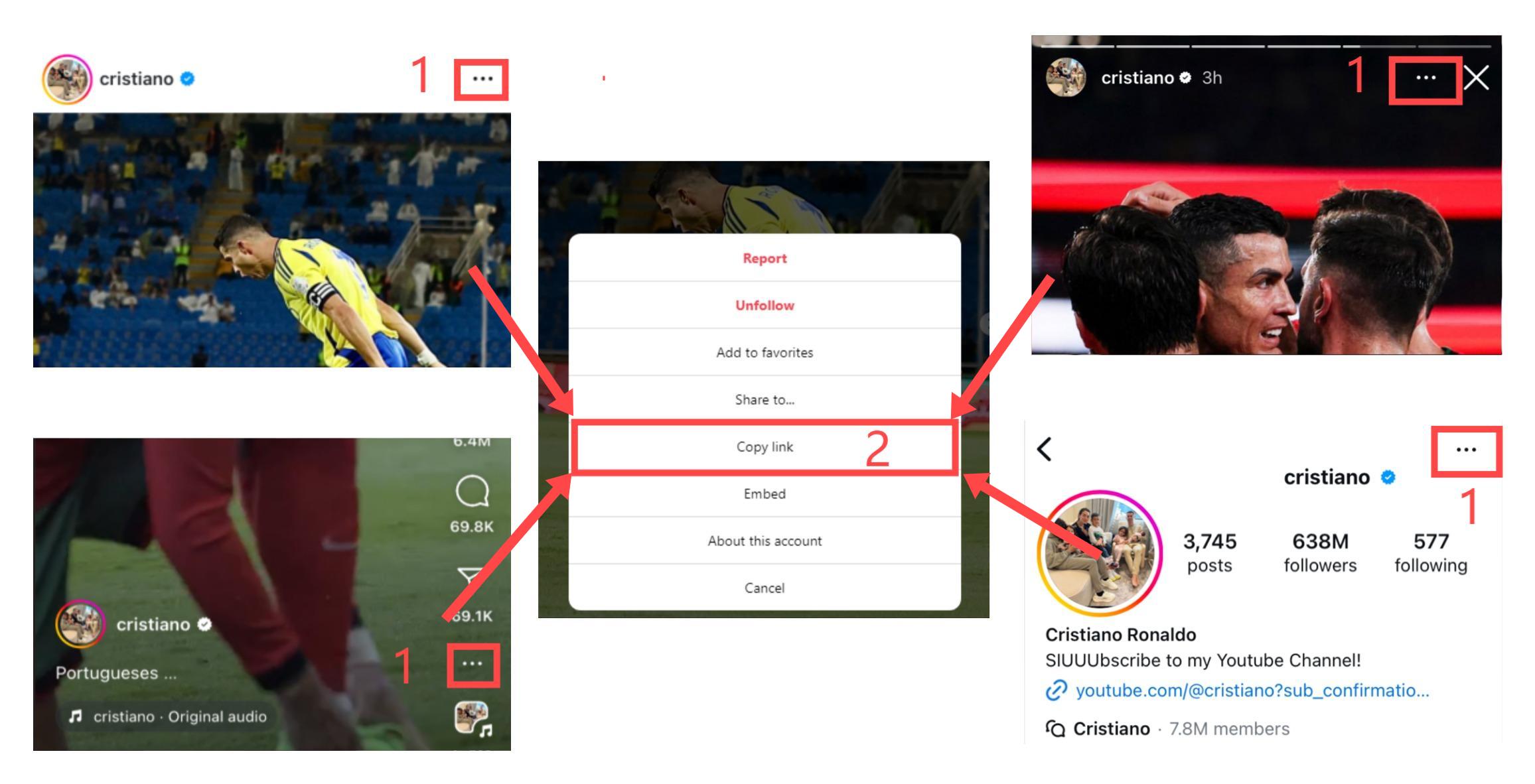Click 'Unfollow' in the options menu
Screen dimensions: 1535x784
pos(763,305)
